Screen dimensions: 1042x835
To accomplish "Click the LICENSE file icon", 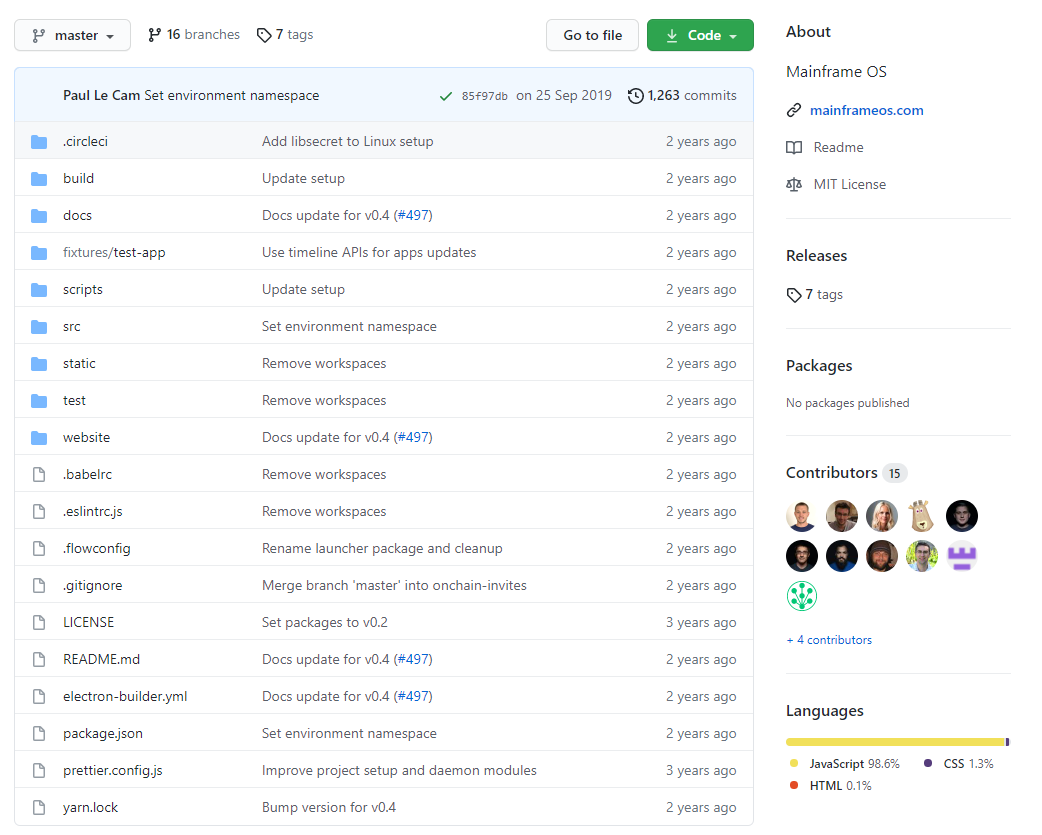I will click(x=39, y=622).
